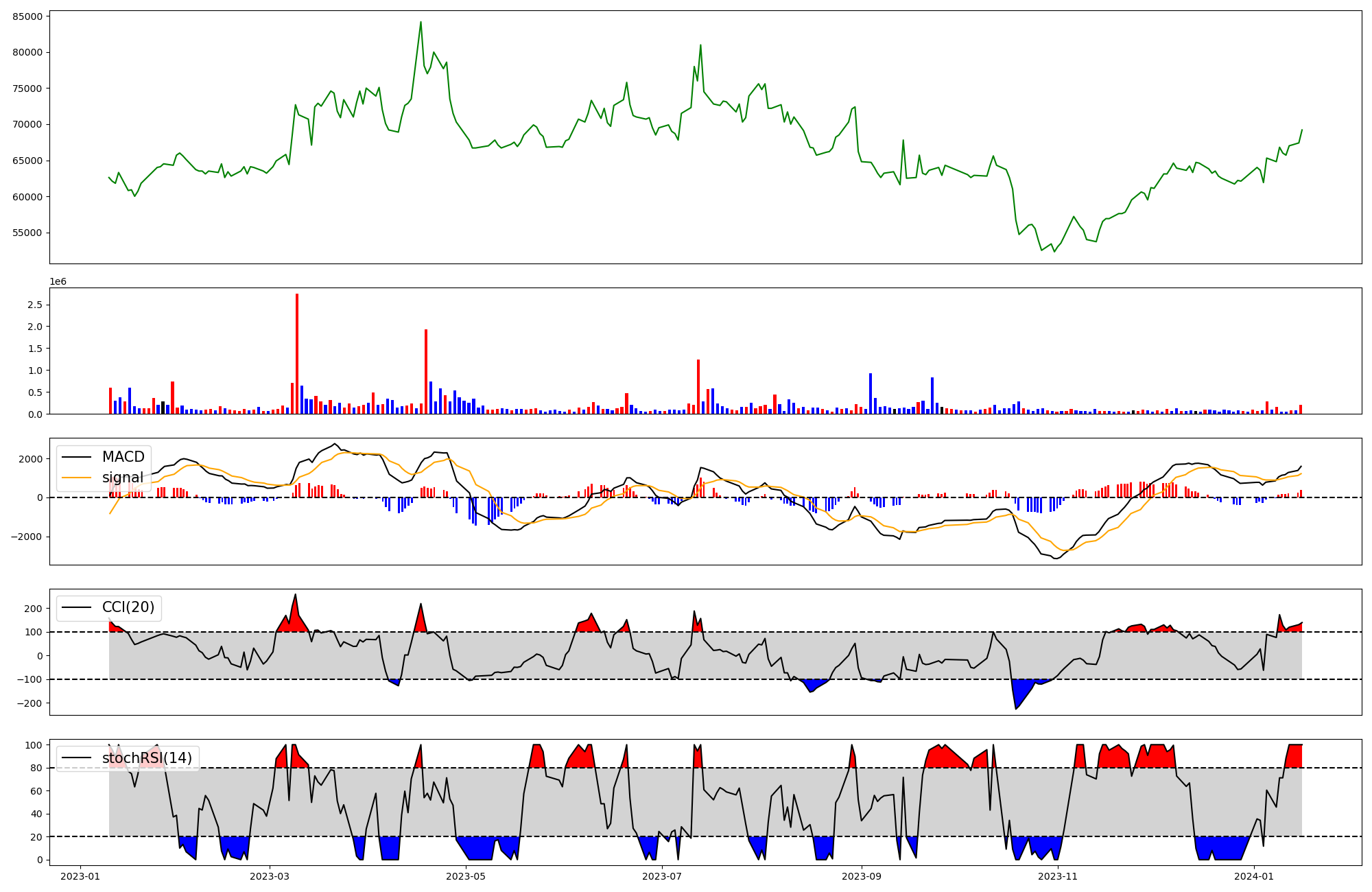Click the 2024-01 x-axis date label
Screen dimensions: 1372x892
pos(1254,876)
